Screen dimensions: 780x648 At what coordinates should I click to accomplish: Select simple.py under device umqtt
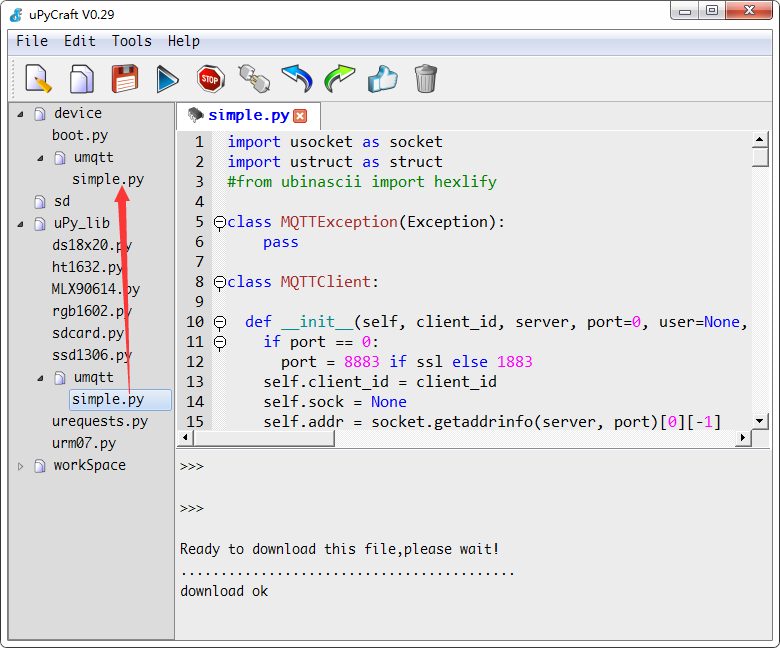click(x=108, y=179)
